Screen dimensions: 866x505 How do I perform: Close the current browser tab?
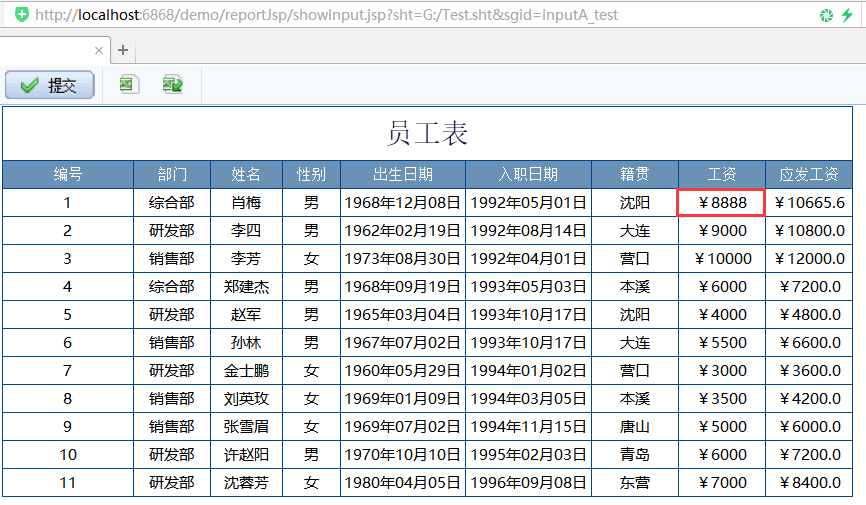pyautogui.click(x=99, y=51)
